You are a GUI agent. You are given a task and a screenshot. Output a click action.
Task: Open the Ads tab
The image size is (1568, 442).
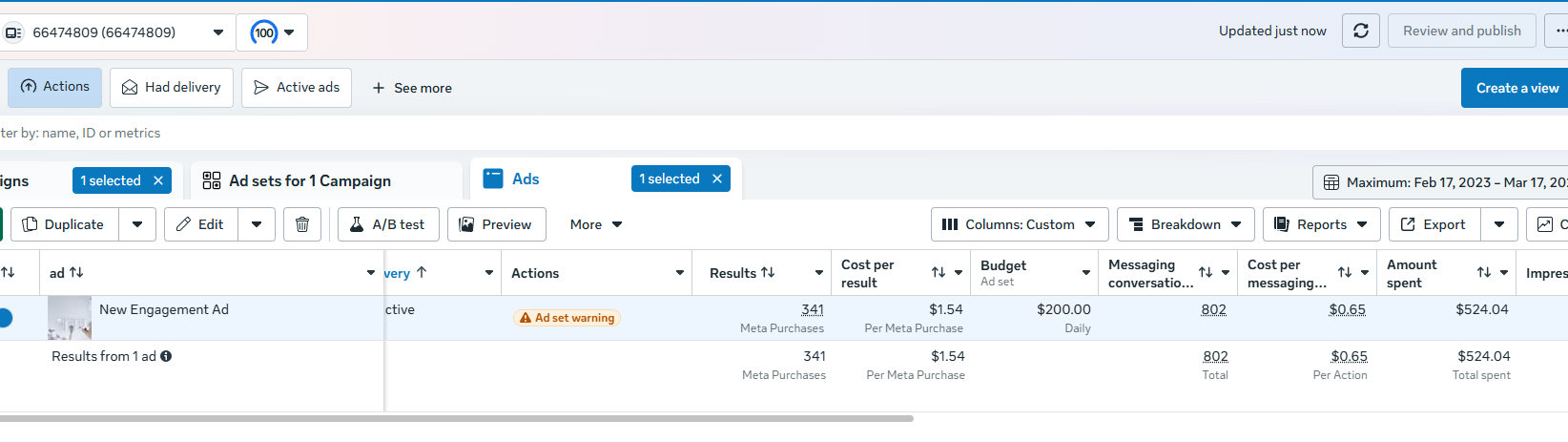525,179
